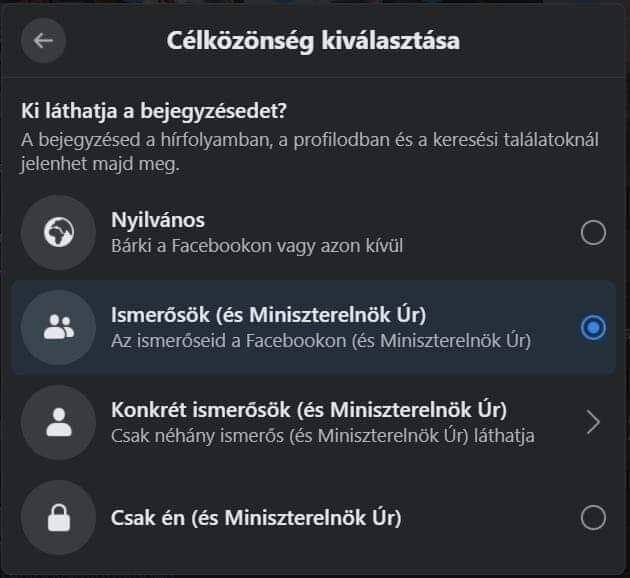Screen dimensions: 630x578
Task: Click "Csak néhány ismerős" description line
Action: [x=322, y=435]
